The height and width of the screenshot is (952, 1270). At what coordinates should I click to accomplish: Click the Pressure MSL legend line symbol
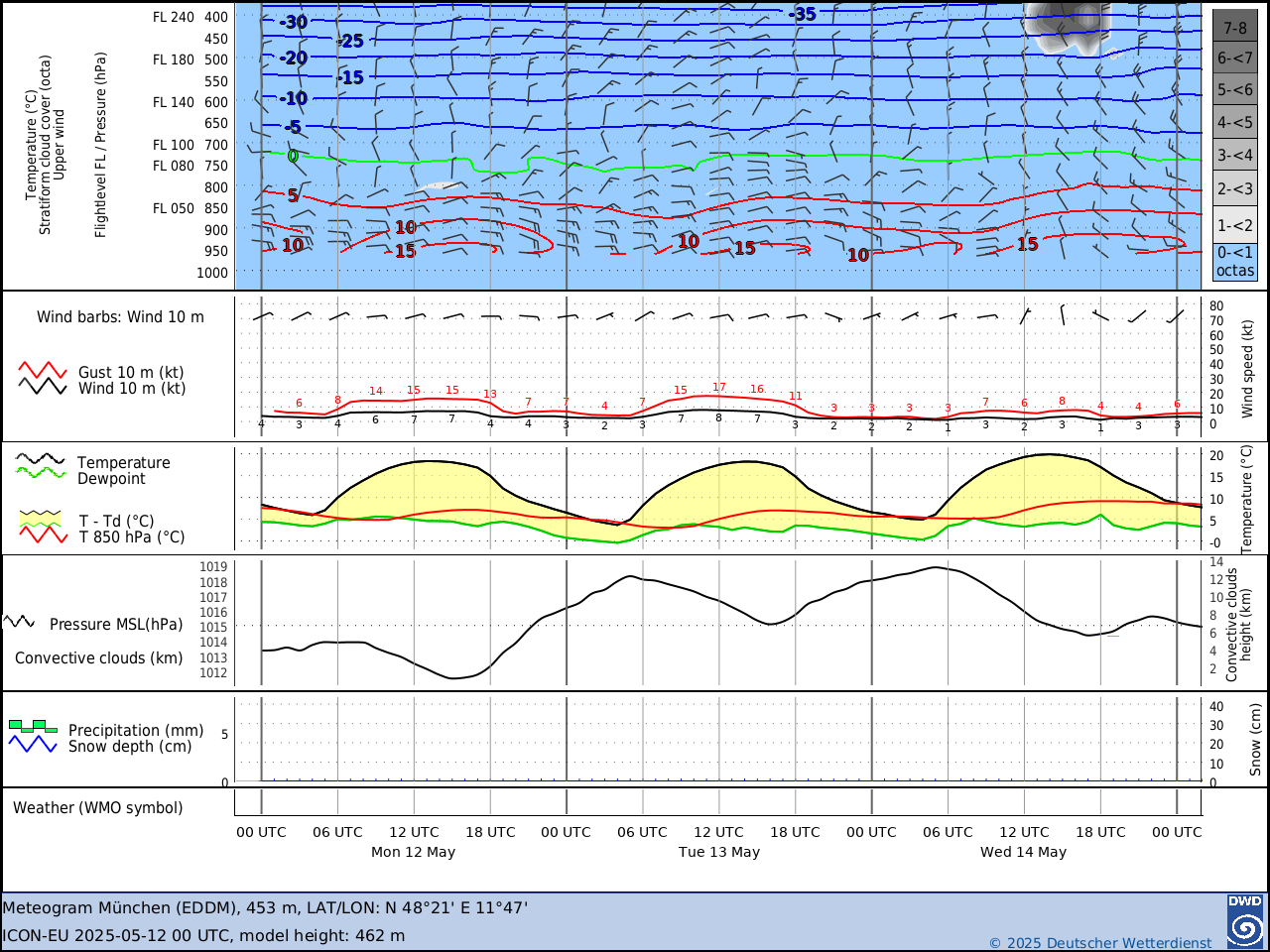pyautogui.click(x=19, y=622)
